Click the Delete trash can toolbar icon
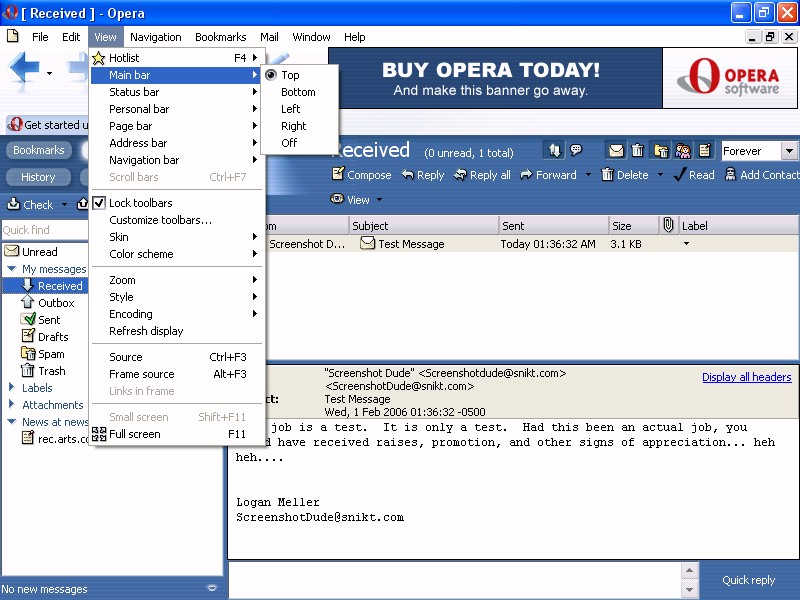This screenshot has height=600, width=800. 607,175
